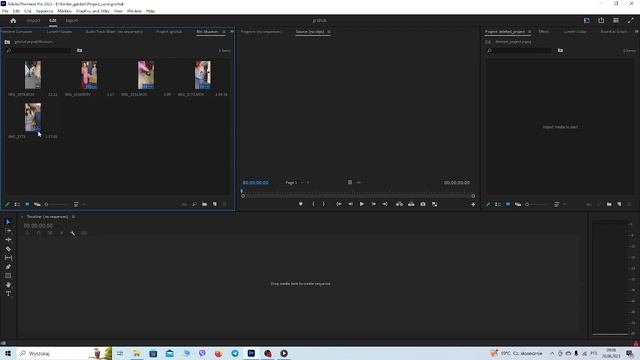640x360 pixels.
Task: Play the clip in Source monitor
Action: pyautogui.click(x=362, y=204)
